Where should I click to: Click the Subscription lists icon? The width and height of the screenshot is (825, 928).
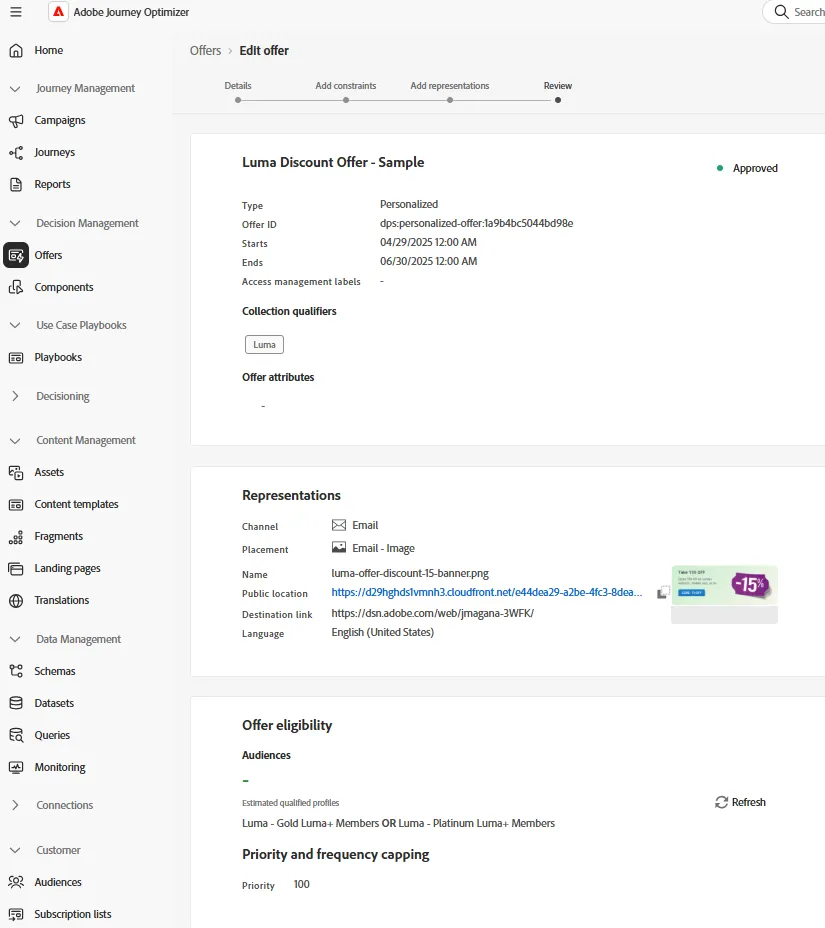tap(16, 914)
